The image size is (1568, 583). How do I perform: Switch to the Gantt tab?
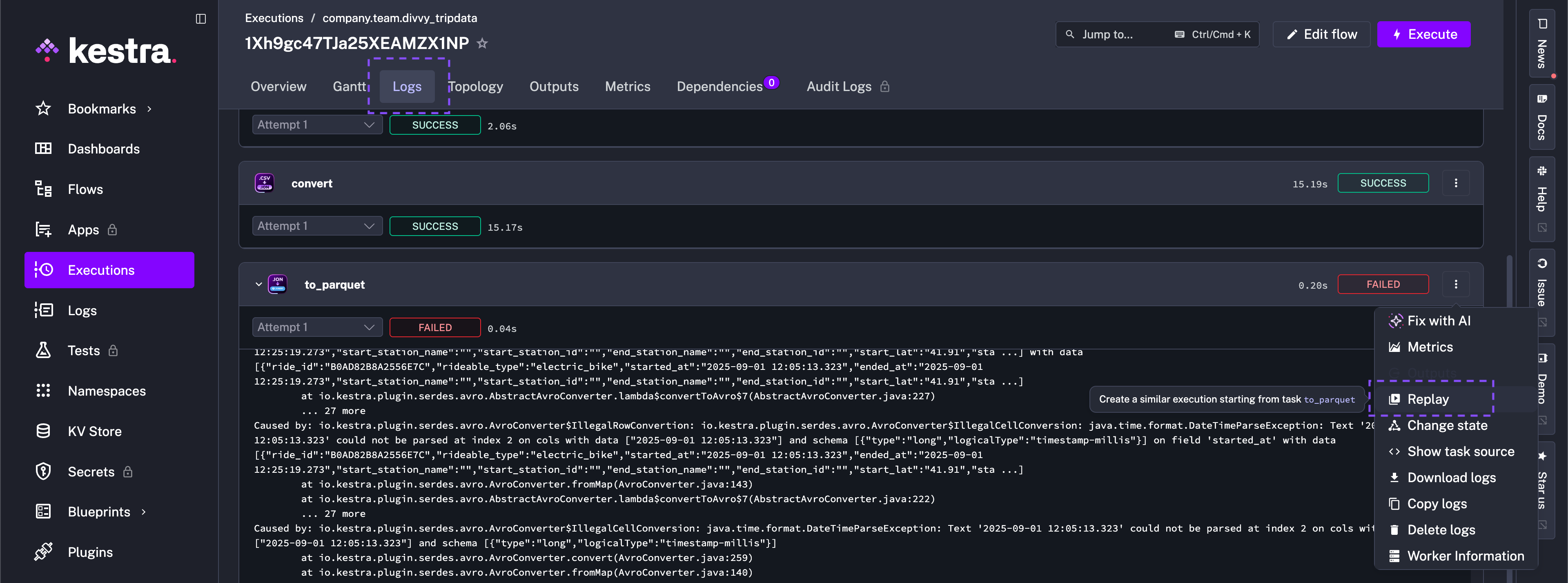coord(349,87)
